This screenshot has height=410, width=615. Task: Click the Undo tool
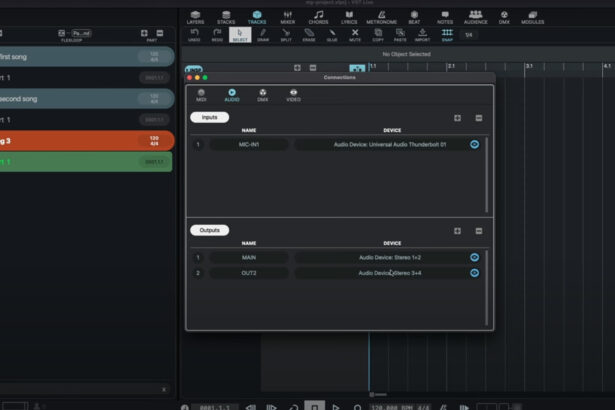pyautogui.click(x=194, y=35)
